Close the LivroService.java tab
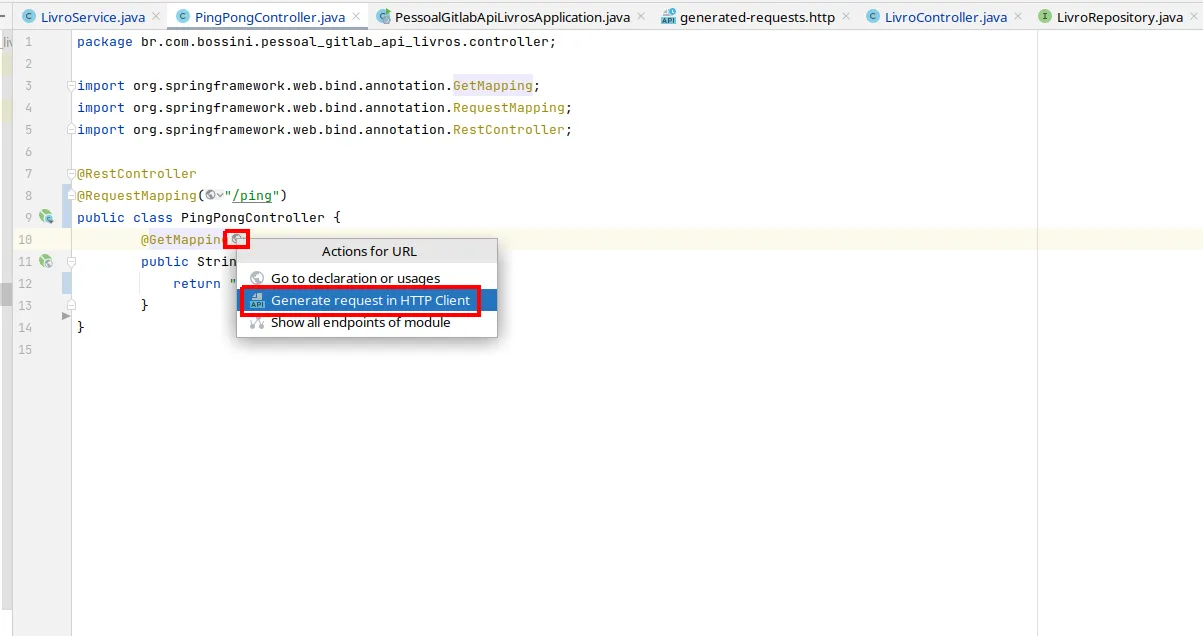Image resolution: width=1203 pixels, height=636 pixels. (155, 17)
